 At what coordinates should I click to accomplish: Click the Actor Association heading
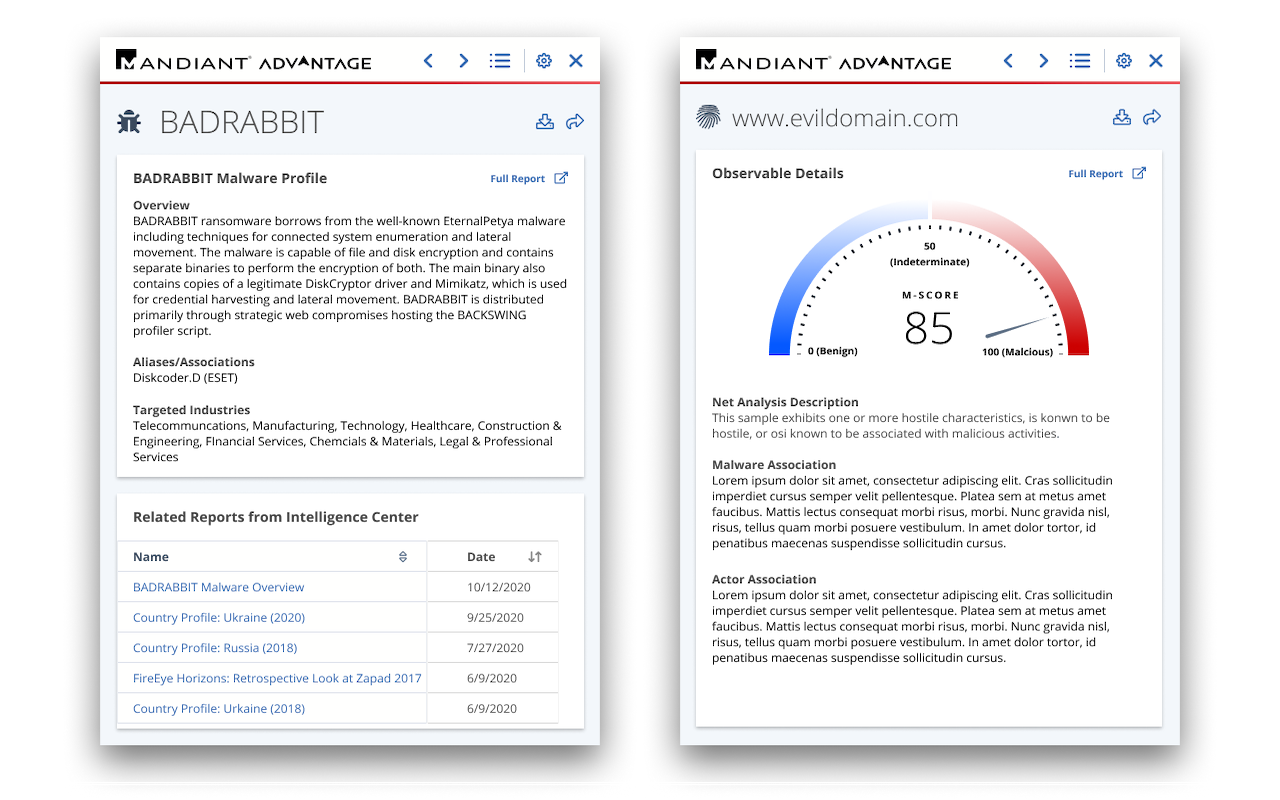(764, 580)
